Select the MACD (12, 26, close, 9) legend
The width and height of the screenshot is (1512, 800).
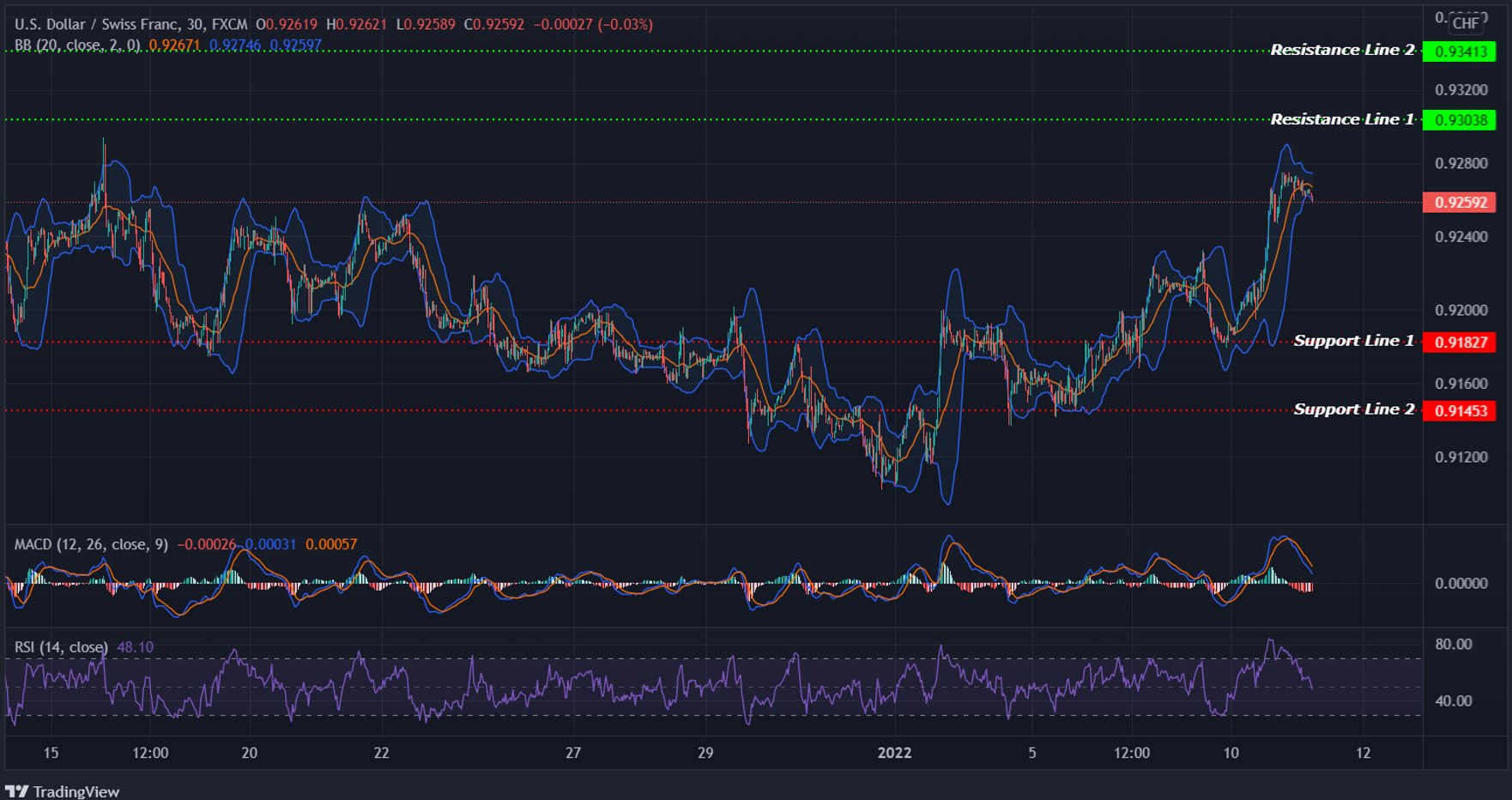click(90, 544)
